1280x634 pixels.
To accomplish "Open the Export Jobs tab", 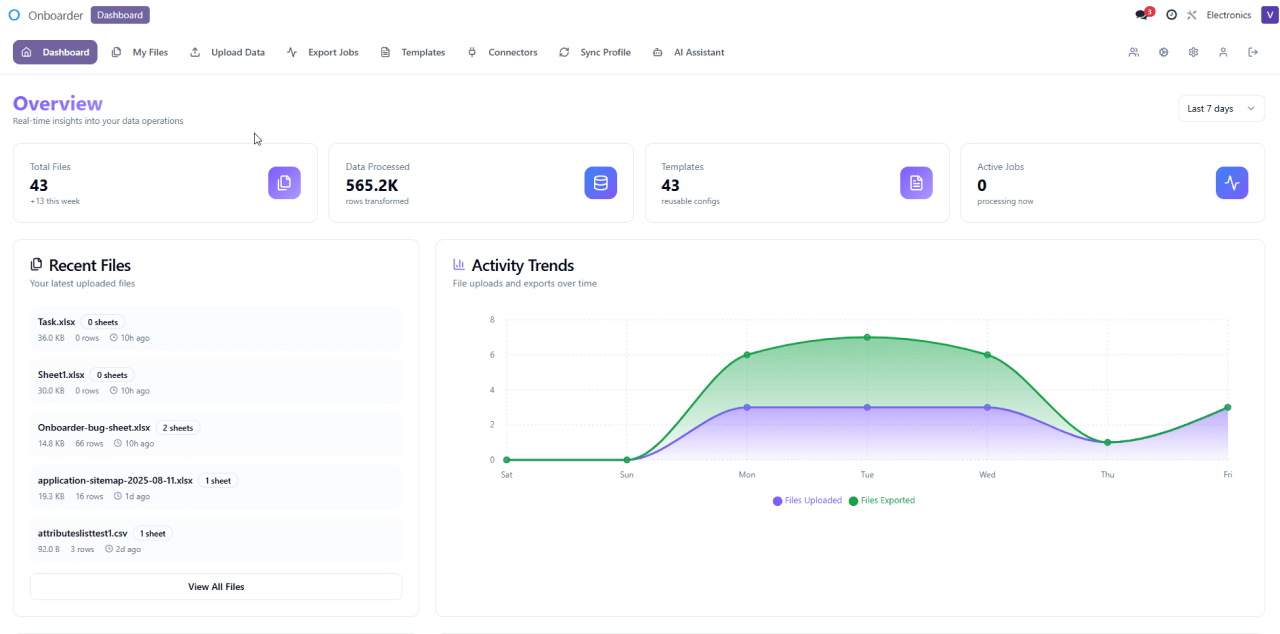I will tap(322, 52).
